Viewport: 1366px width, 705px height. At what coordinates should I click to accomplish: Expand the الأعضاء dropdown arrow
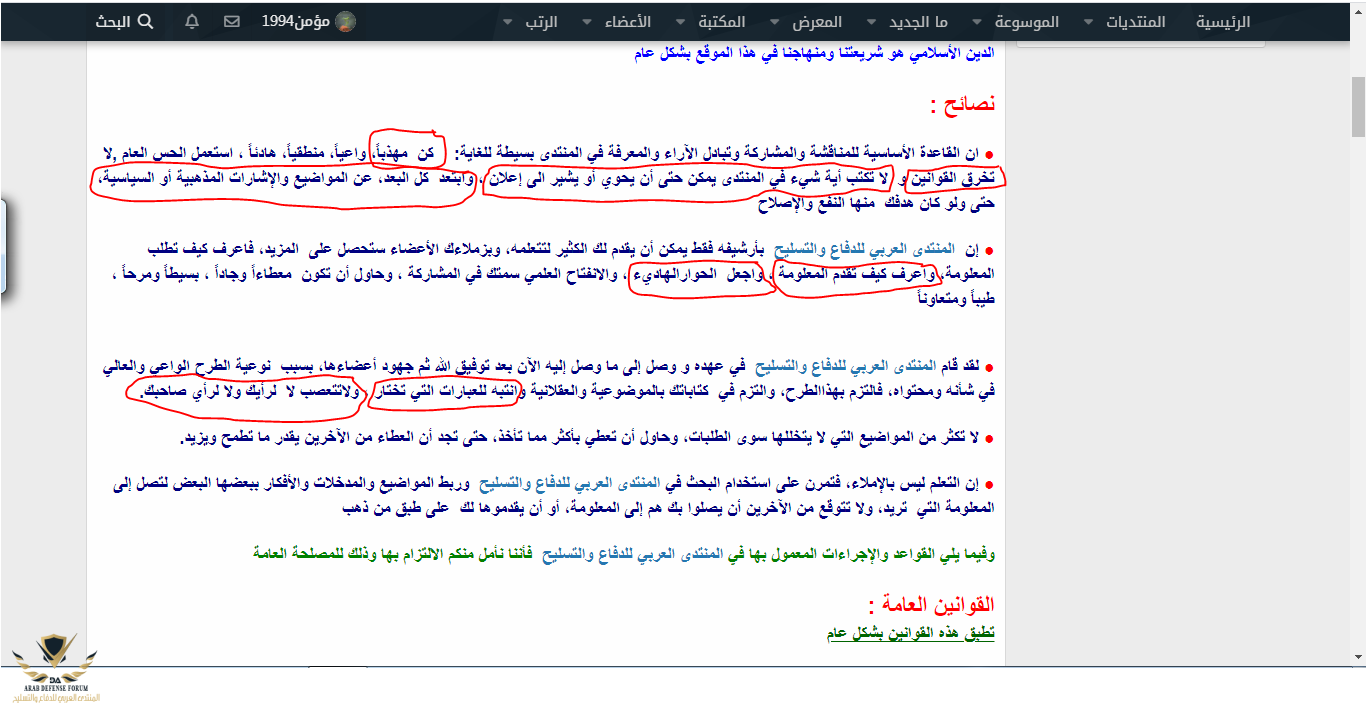pos(585,22)
